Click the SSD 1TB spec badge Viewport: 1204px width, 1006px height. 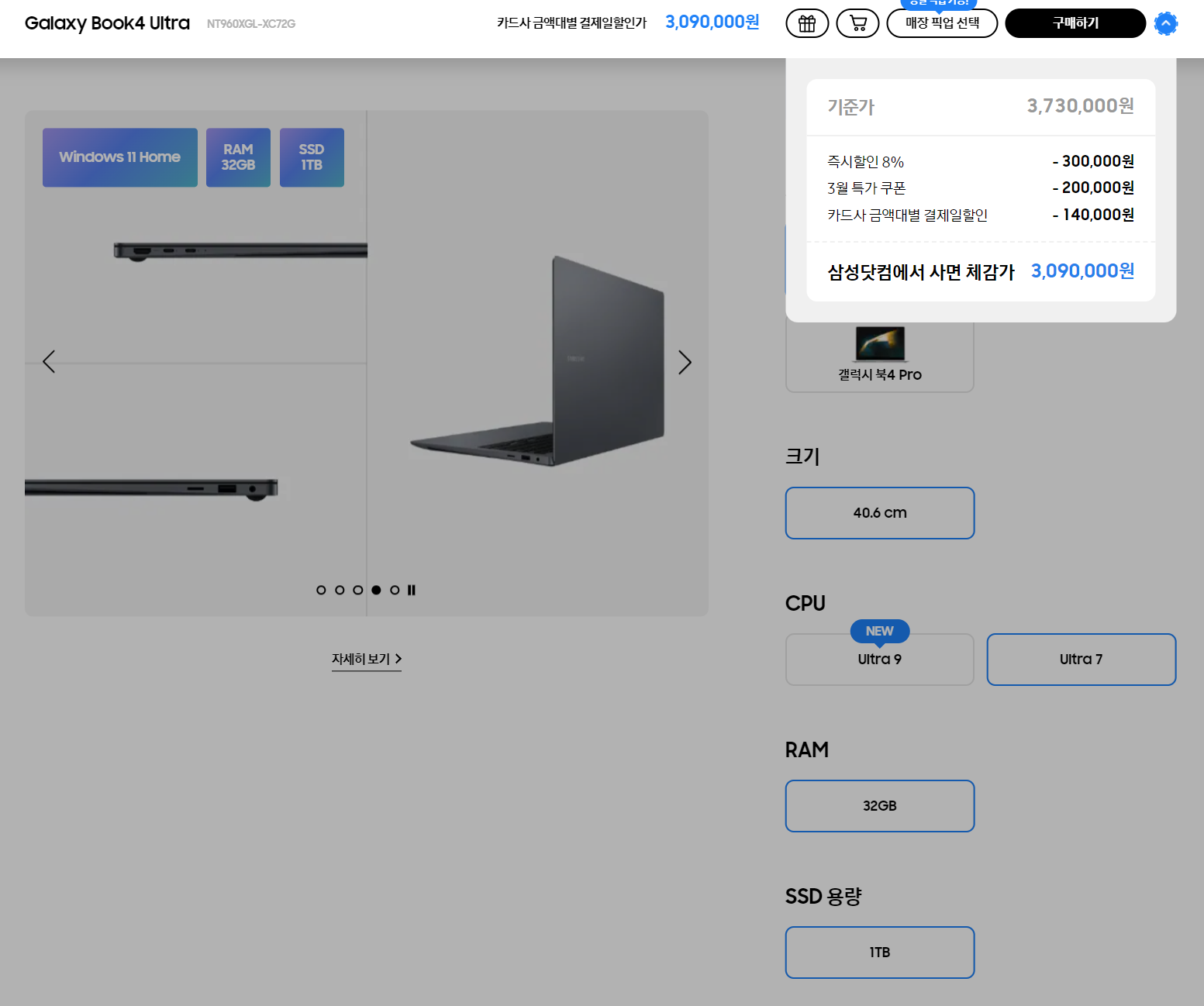[x=312, y=157]
